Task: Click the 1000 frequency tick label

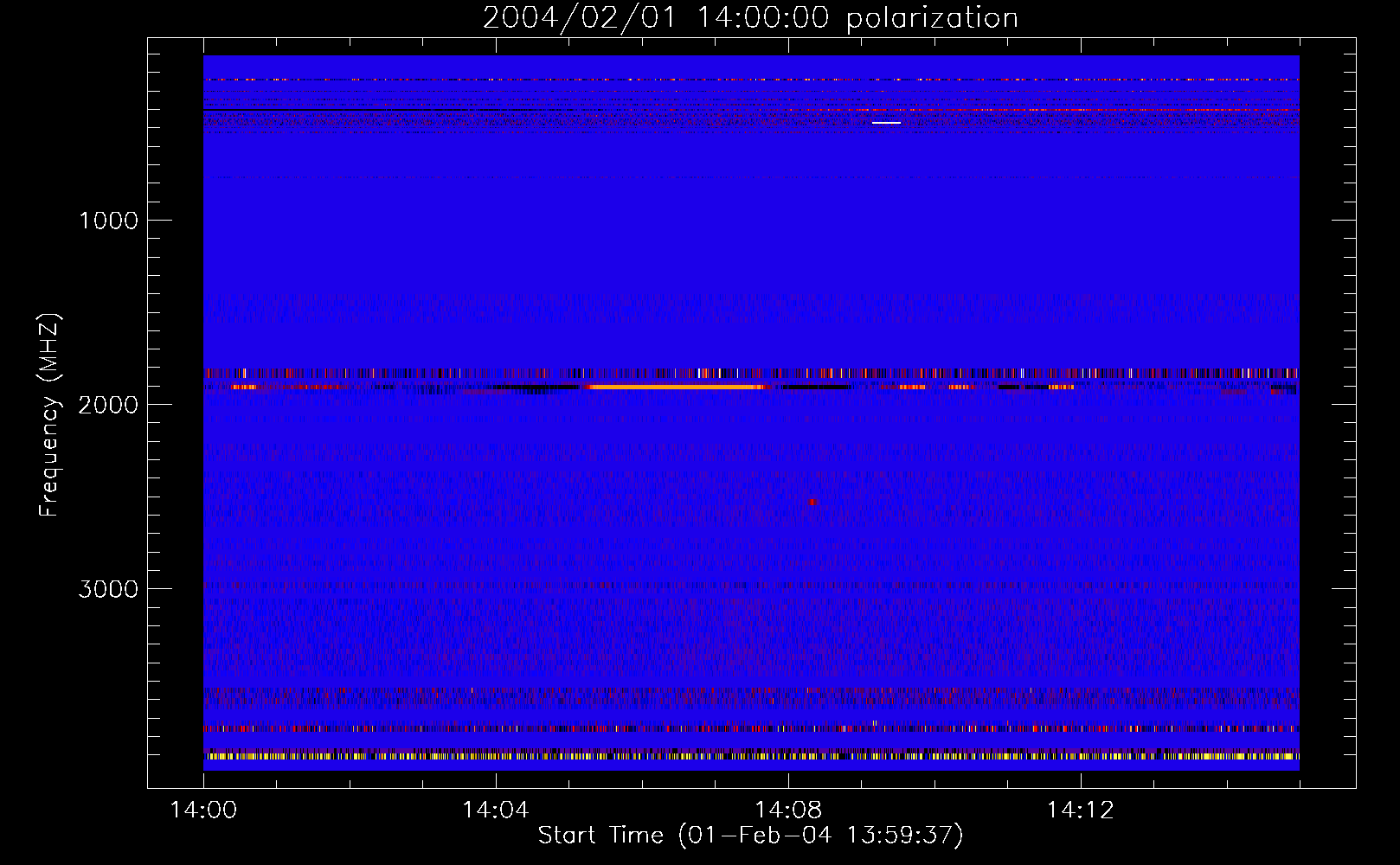Action: [108, 221]
